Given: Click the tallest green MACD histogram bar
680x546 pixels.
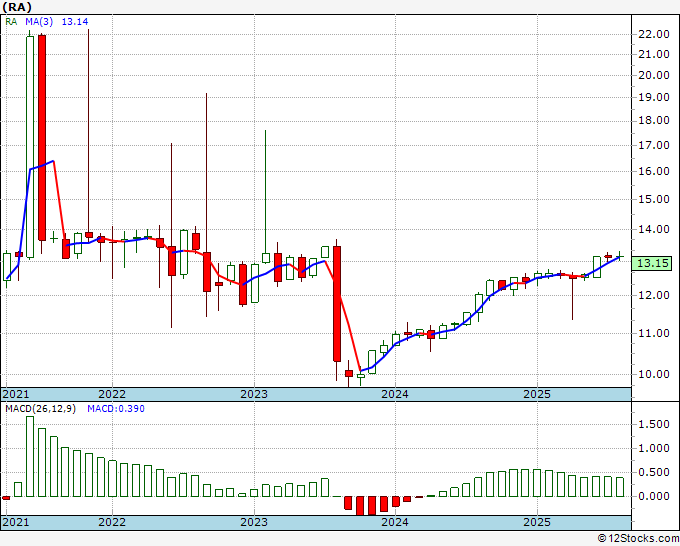Looking at the screenshot, I should pos(30,456).
